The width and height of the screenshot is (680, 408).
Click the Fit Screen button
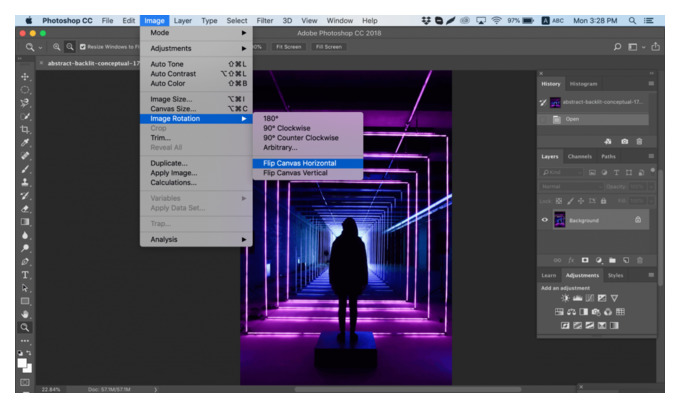(288, 47)
